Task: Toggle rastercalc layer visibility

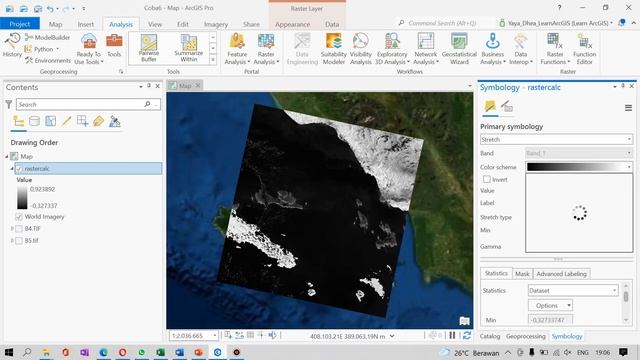Action: tap(19, 169)
